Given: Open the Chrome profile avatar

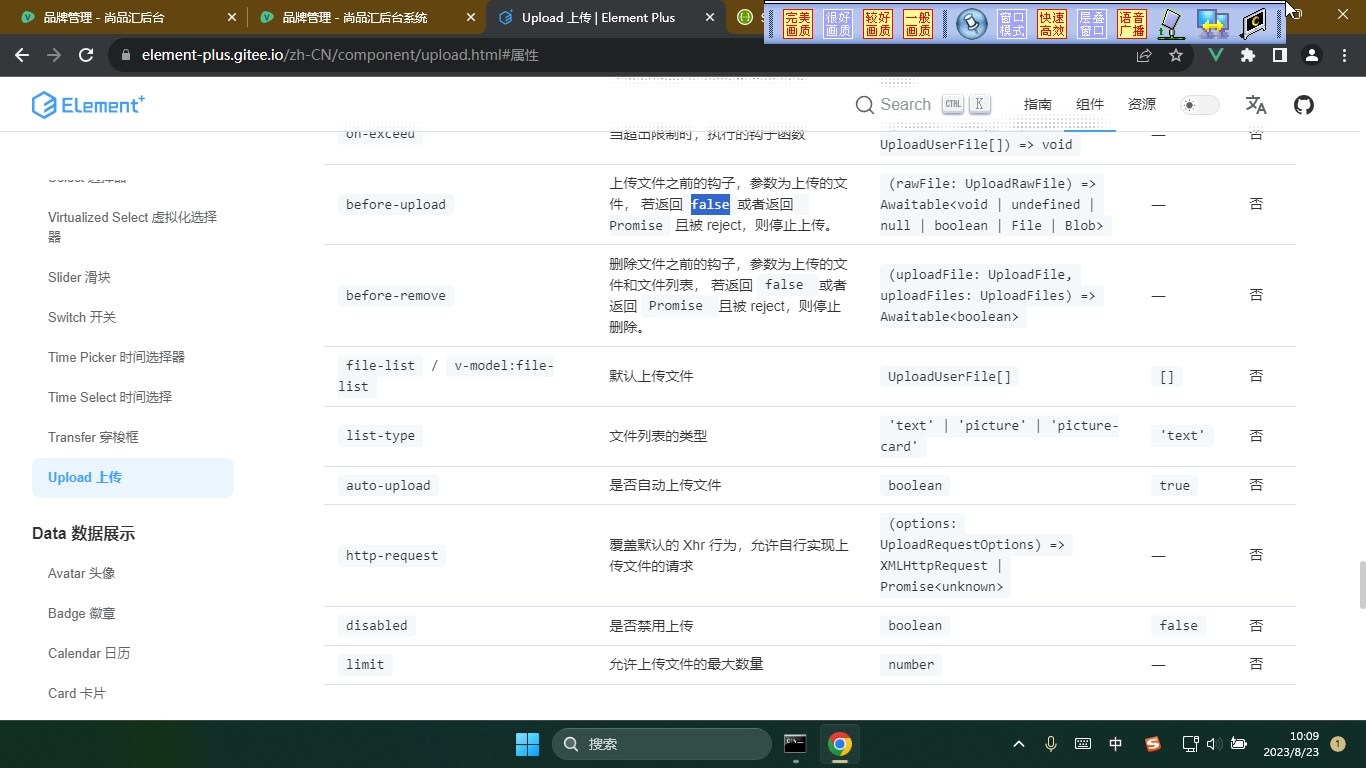Looking at the screenshot, I should tap(1311, 55).
